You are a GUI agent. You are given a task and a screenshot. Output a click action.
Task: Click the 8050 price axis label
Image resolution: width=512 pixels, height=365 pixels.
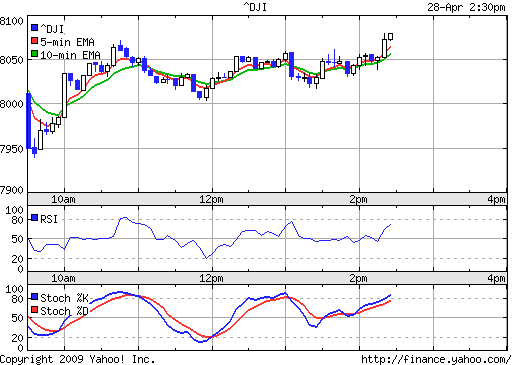tap(12, 60)
